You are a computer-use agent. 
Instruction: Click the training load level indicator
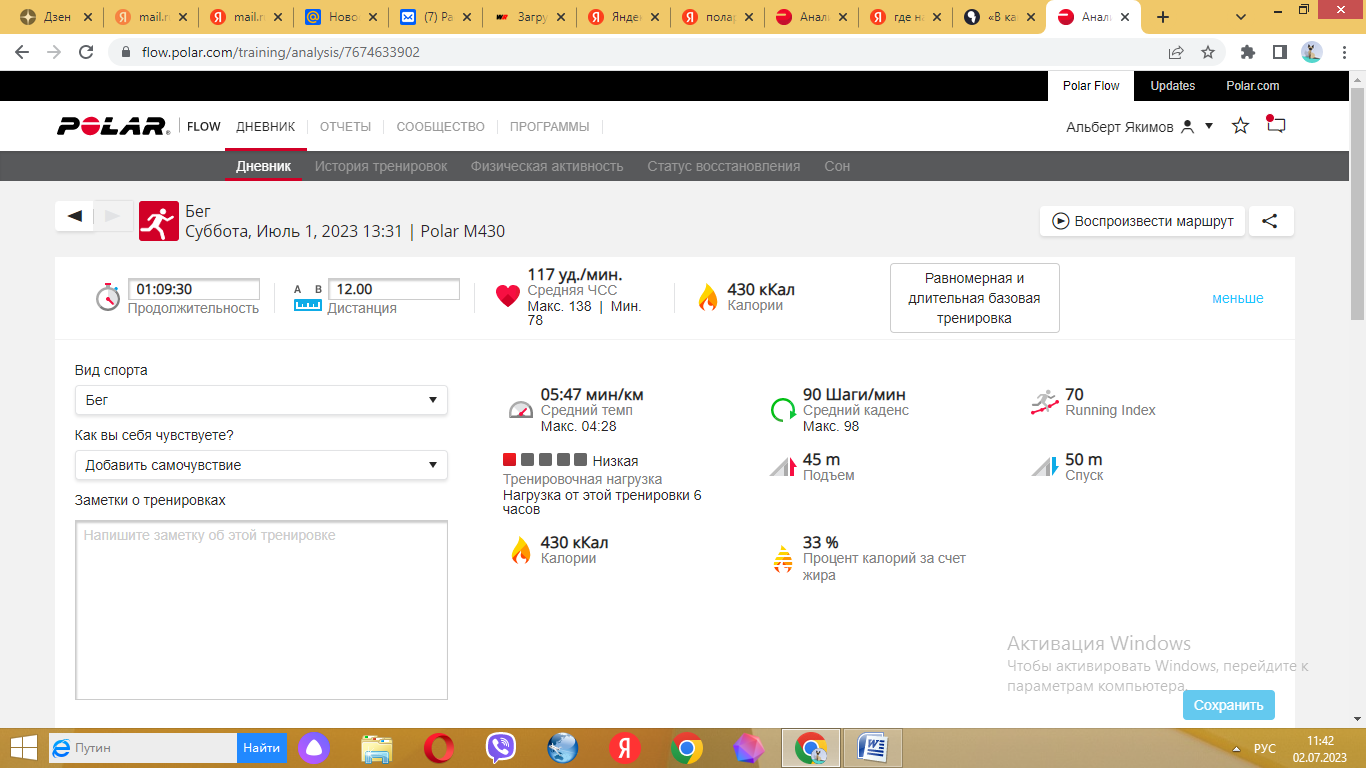[x=545, y=460]
